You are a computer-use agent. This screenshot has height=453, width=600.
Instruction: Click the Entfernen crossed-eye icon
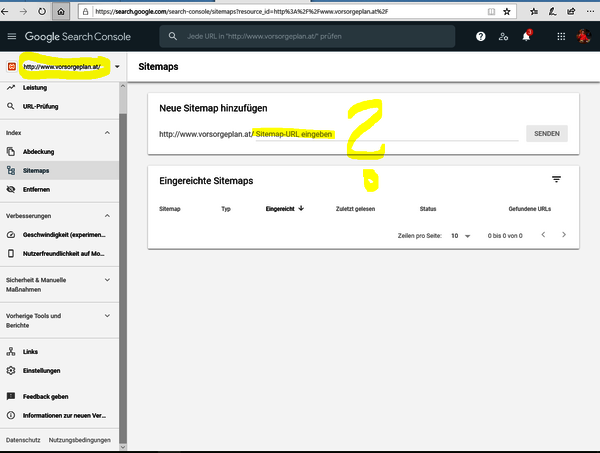pyautogui.click(x=11, y=189)
